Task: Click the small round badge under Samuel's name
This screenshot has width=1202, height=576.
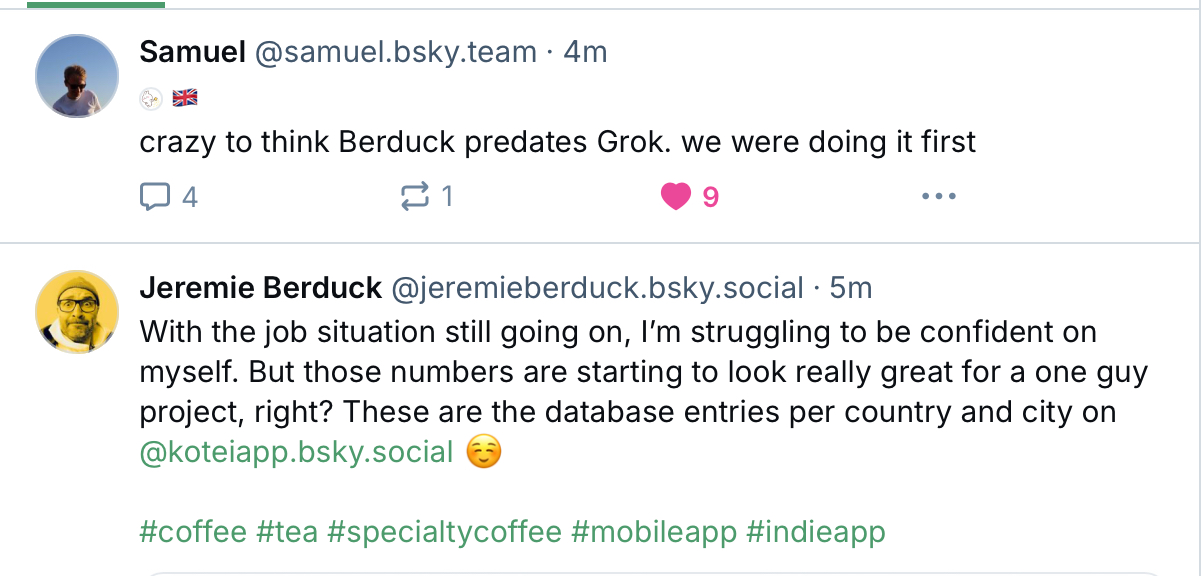Action: [x=151, y=98]
